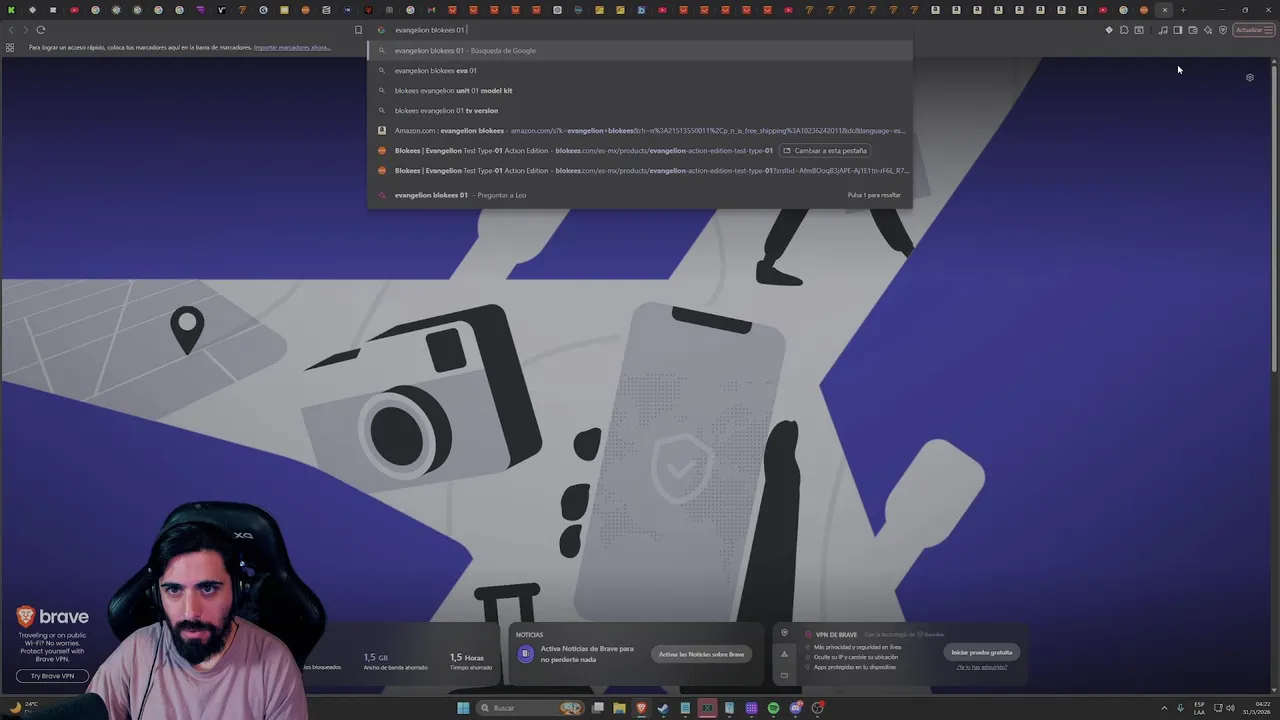Image resolution: width=1280 pixels, height=720 pixels.
Task: Choose 'blokees evangelion unit 01 model kit' suggestion
Action: pos(640,91)
